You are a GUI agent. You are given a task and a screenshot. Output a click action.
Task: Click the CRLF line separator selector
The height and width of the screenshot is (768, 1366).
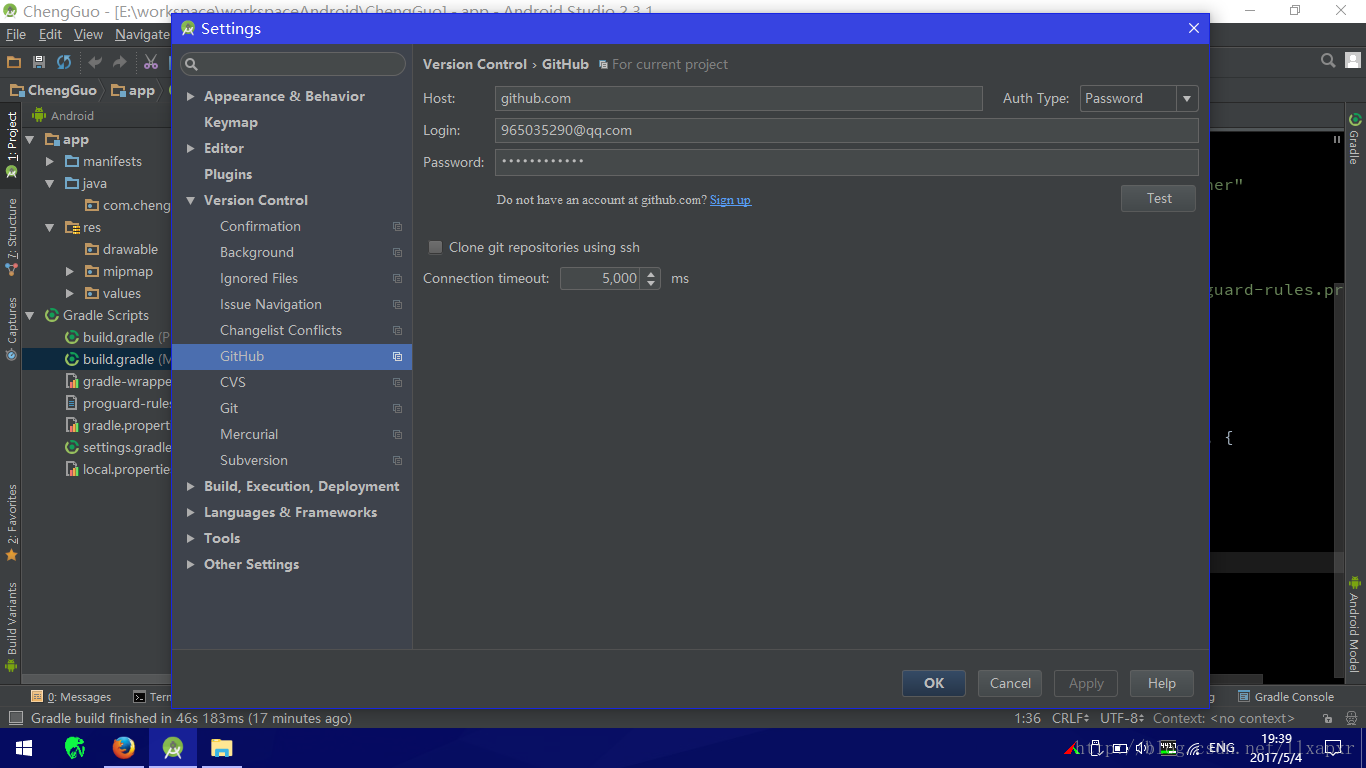1070,718
